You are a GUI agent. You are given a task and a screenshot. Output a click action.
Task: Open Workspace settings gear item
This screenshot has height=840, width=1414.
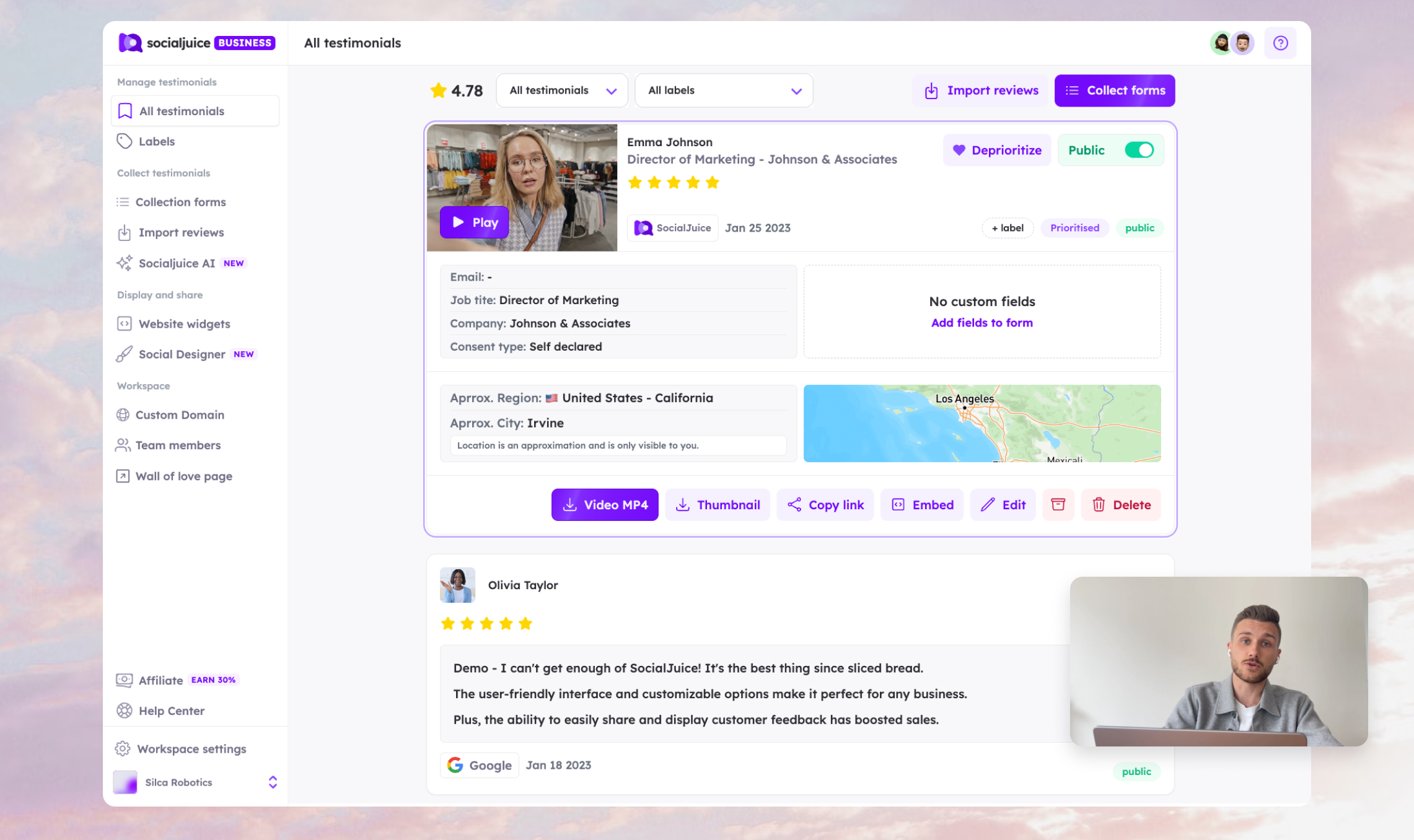(x=191, y=748)
